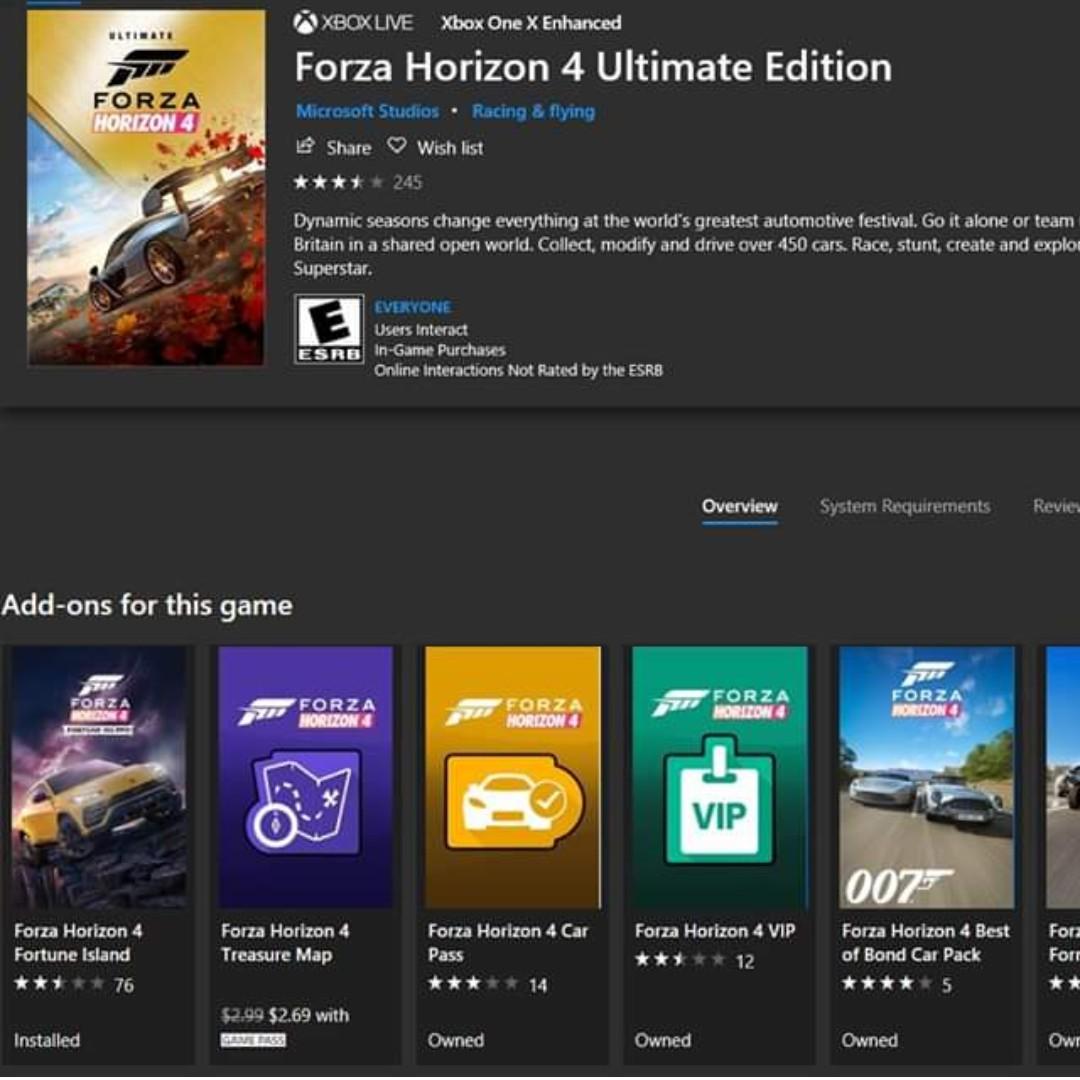
Task: Open the Forza Horizon 4 Ultimate cover art
Action: coord(146,187)
